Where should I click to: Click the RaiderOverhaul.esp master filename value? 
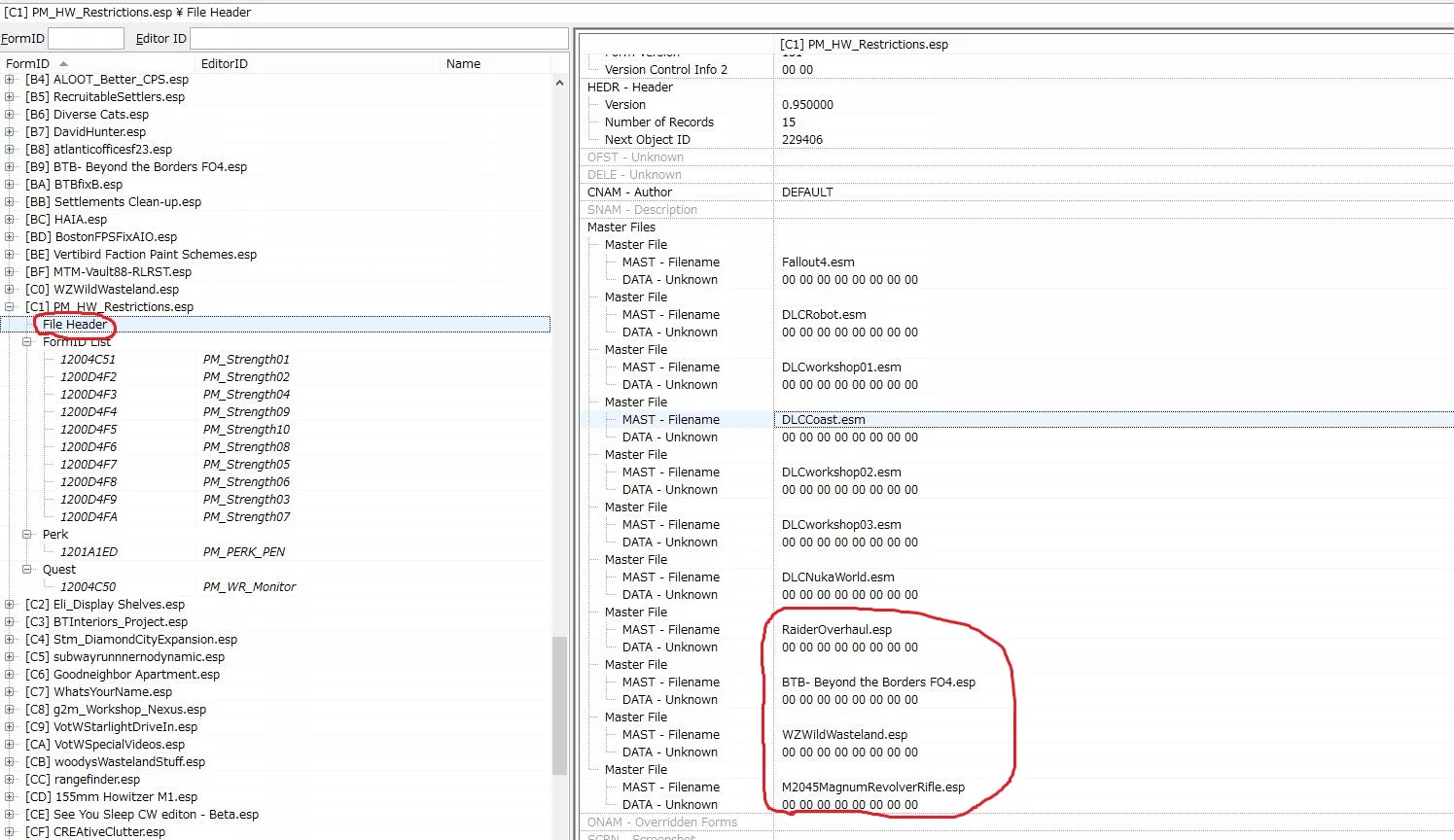[x=836, y=630]
